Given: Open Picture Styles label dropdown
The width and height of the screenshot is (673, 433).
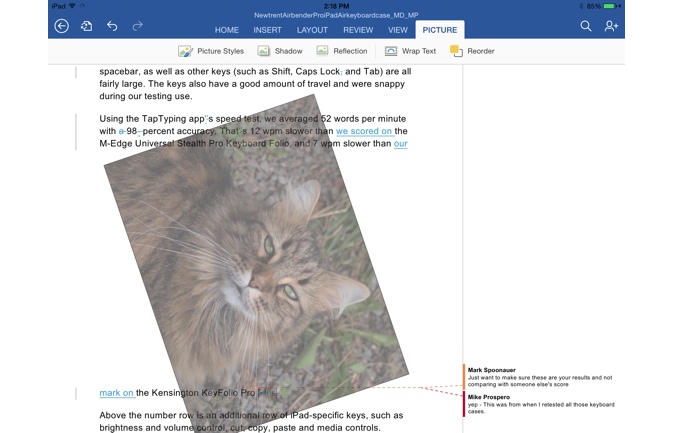Looking at the screenshot, I should [221, 51].
